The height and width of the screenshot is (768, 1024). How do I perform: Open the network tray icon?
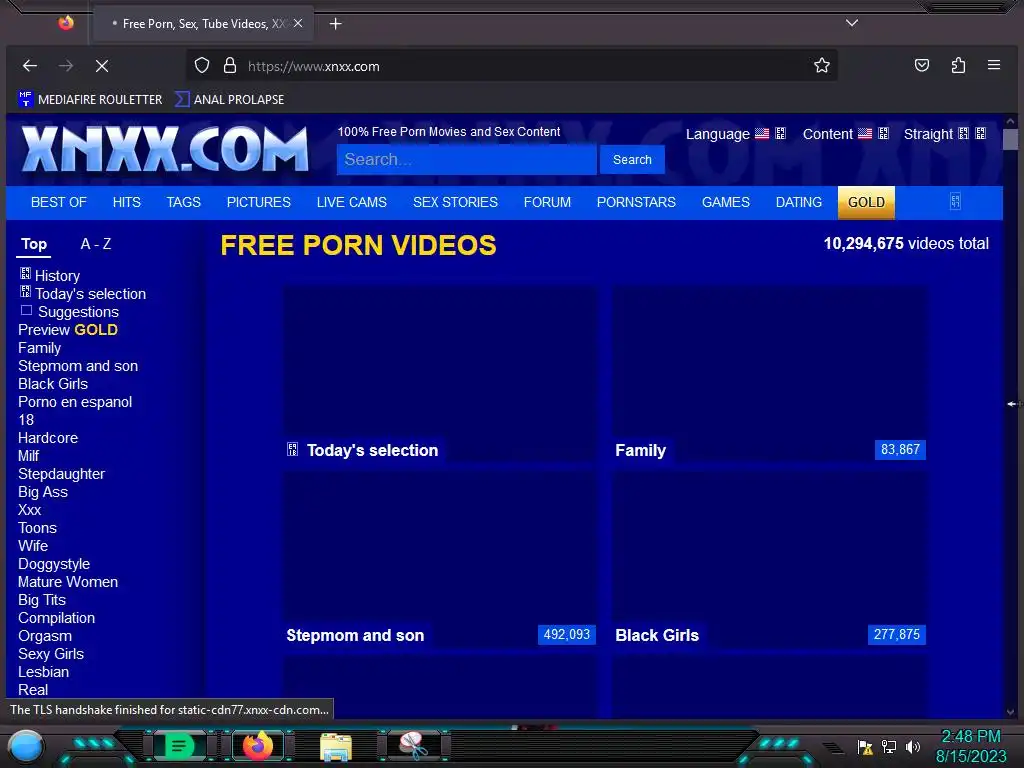(889, 746)
